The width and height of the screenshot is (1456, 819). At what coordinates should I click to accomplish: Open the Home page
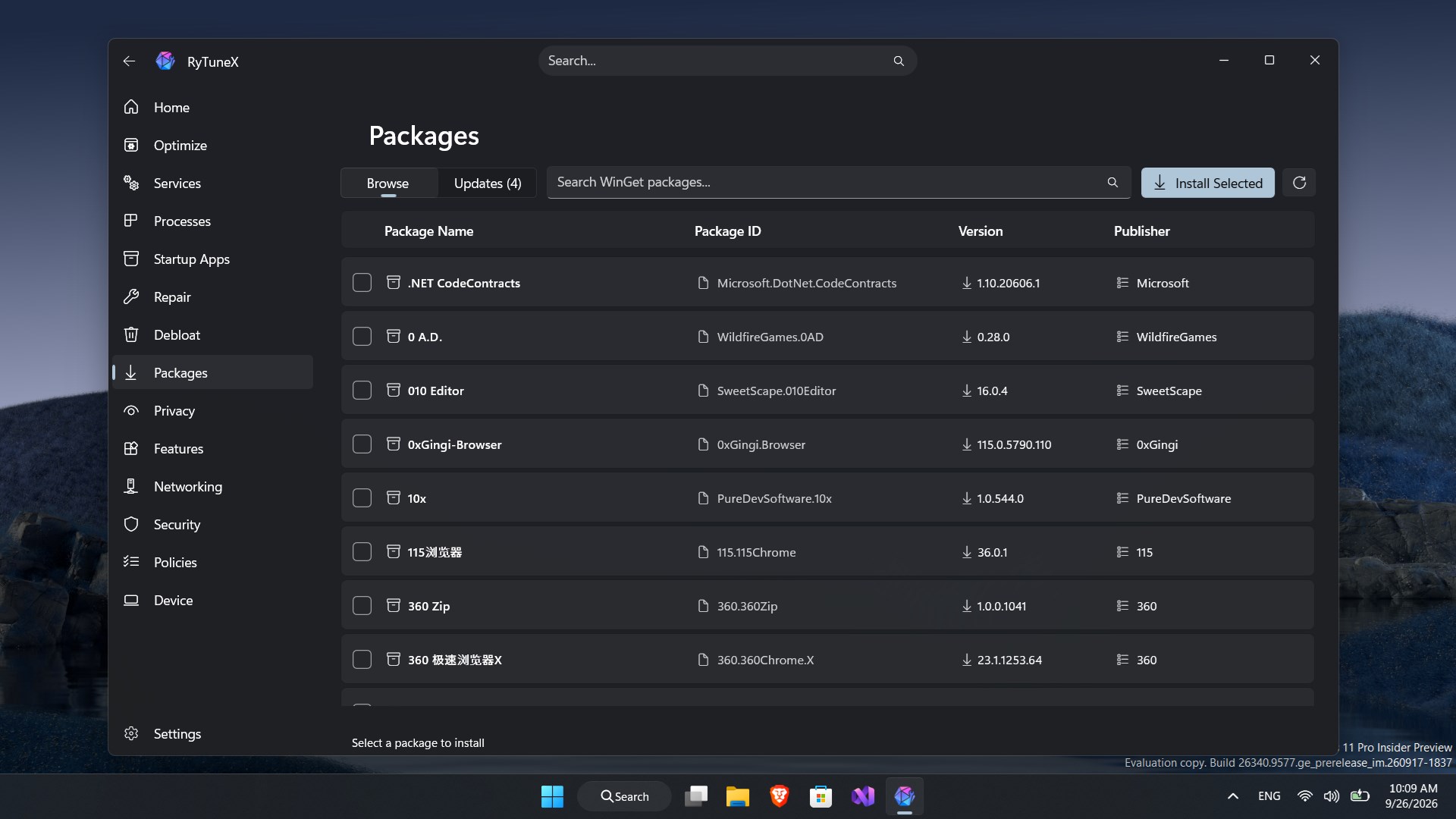coord(212,107)
